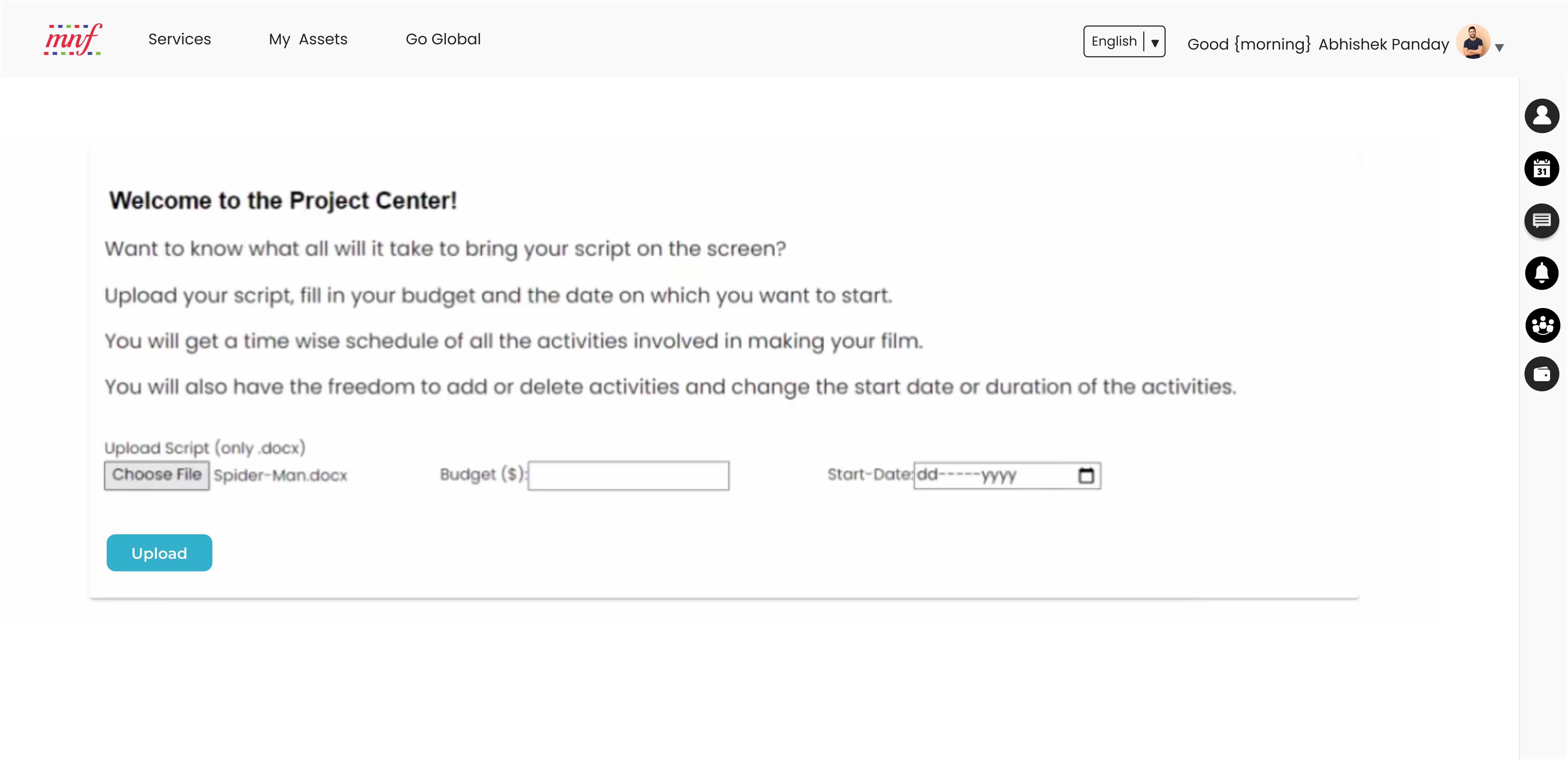Open the Services menu

pos(180,39)
